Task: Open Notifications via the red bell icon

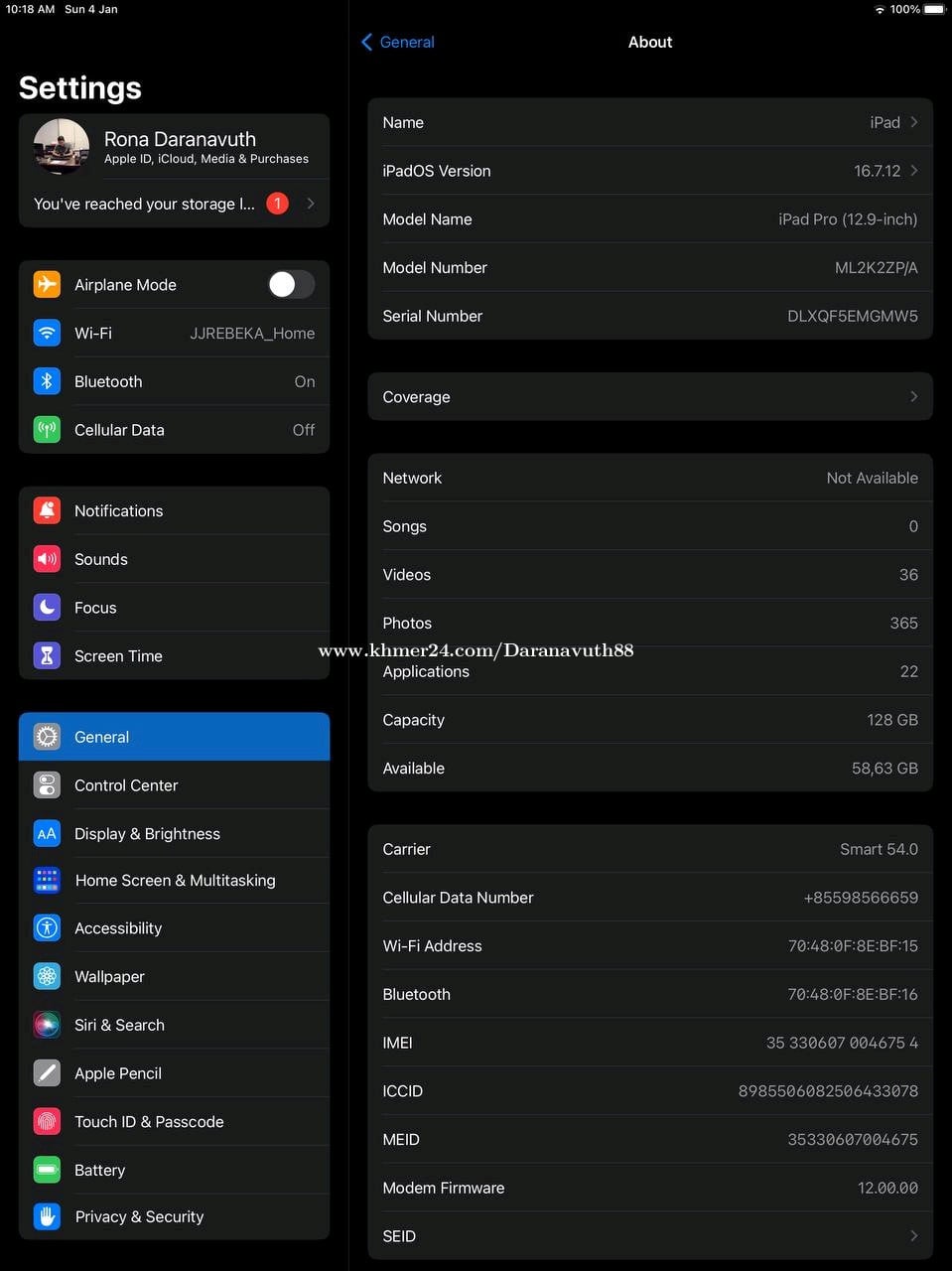Action: tap(47, 510)
